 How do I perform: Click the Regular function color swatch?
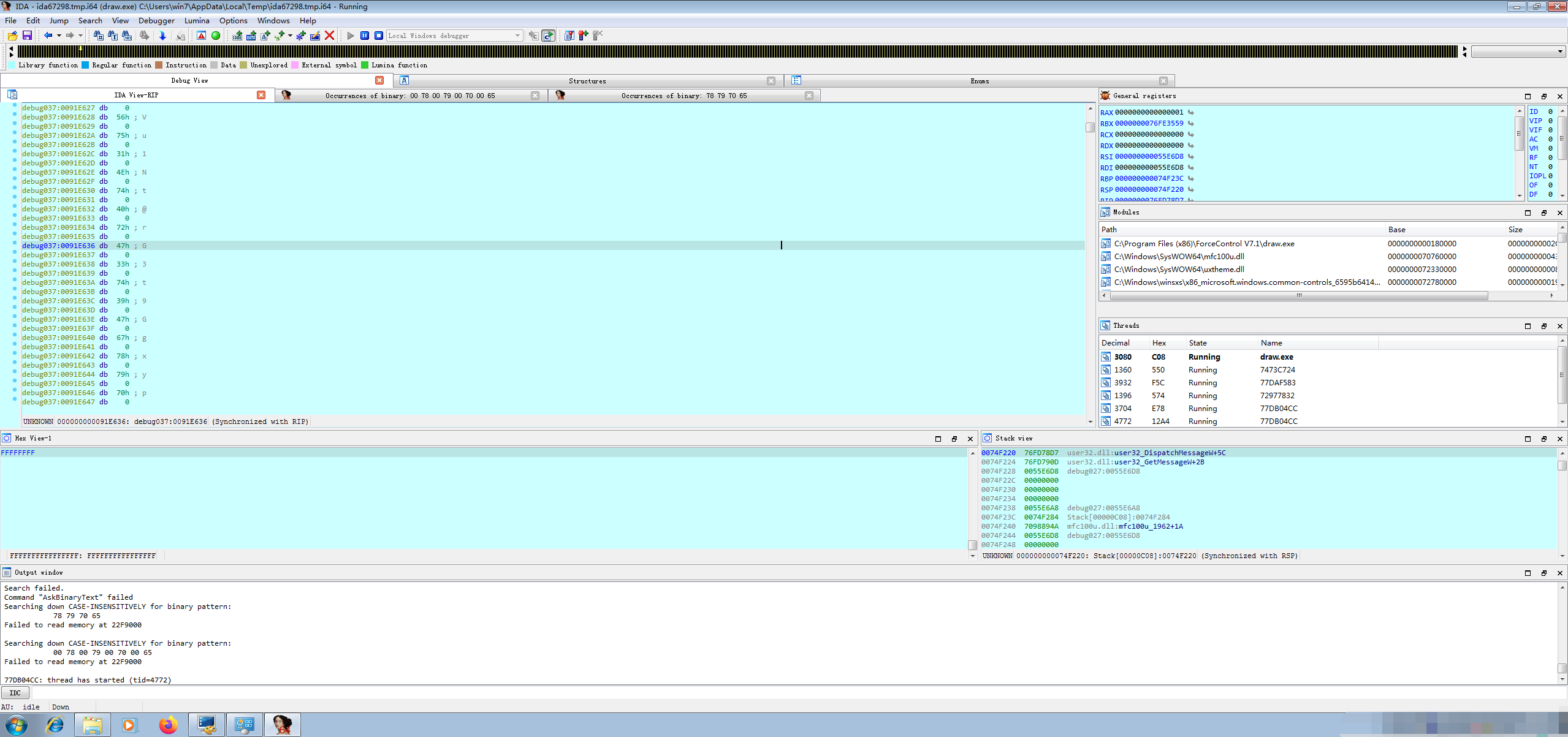click(x=85, y=65)
